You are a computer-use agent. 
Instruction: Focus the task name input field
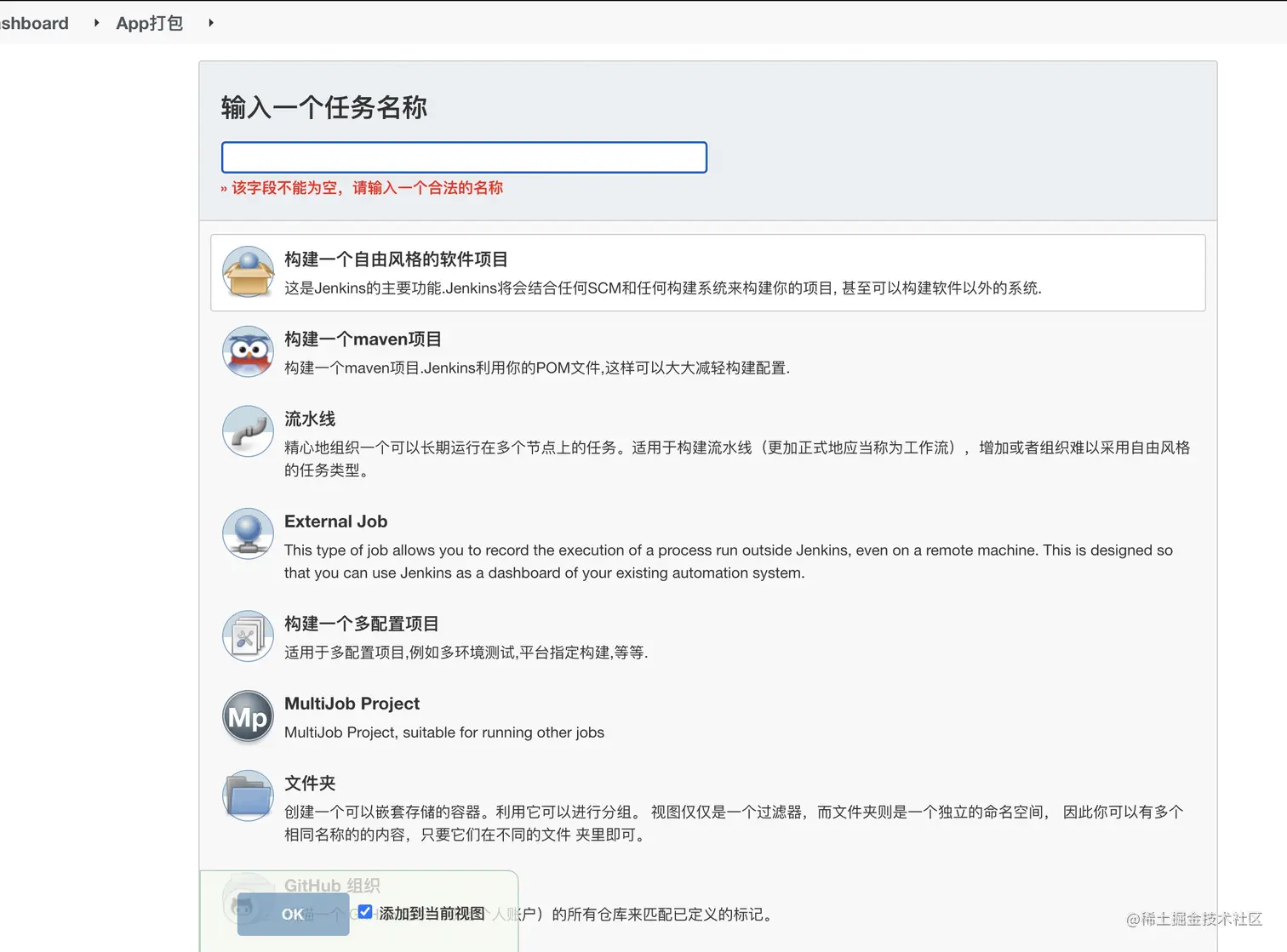[464, 157]
